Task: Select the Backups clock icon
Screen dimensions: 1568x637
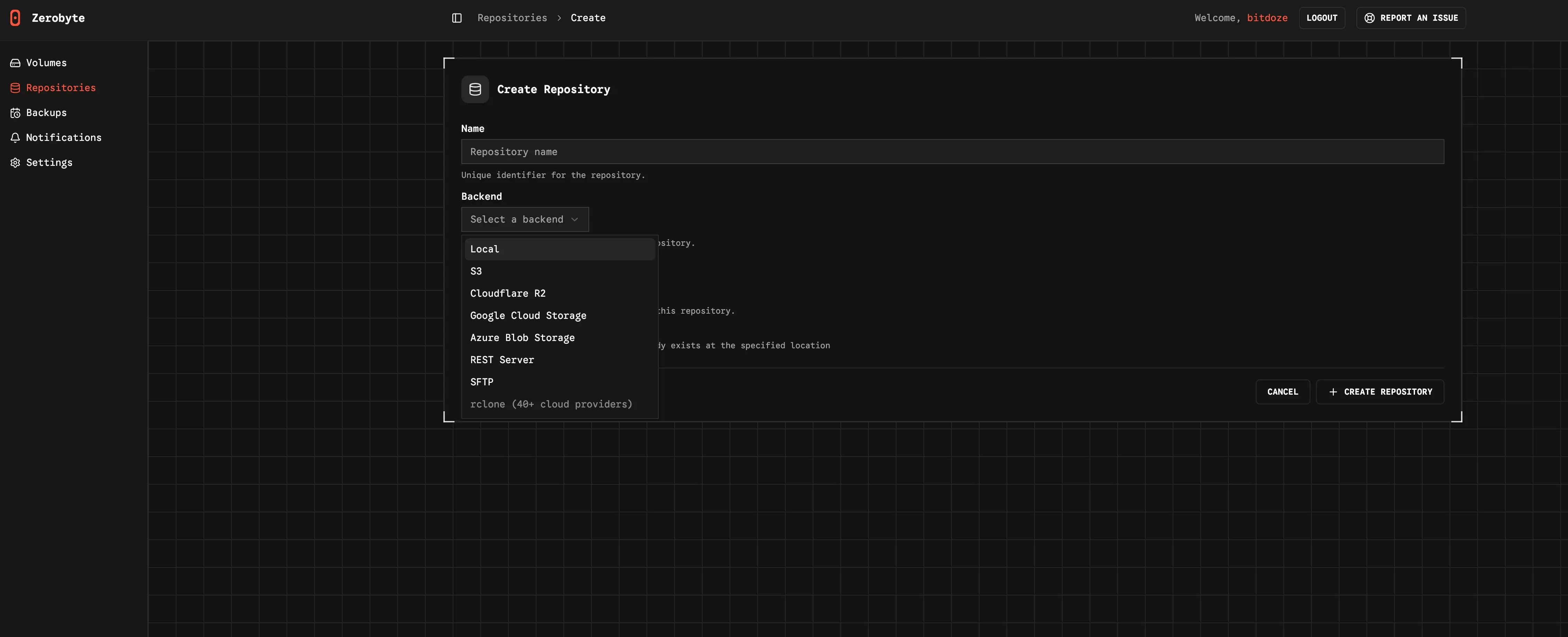Action: pos(15,113)
